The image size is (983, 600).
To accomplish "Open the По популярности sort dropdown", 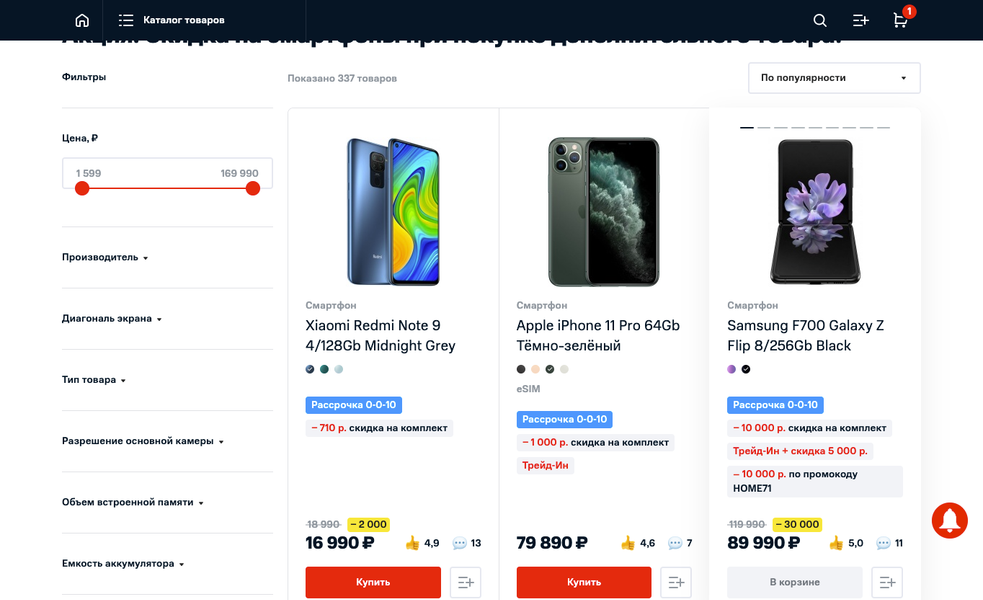I will coord(834,78).
